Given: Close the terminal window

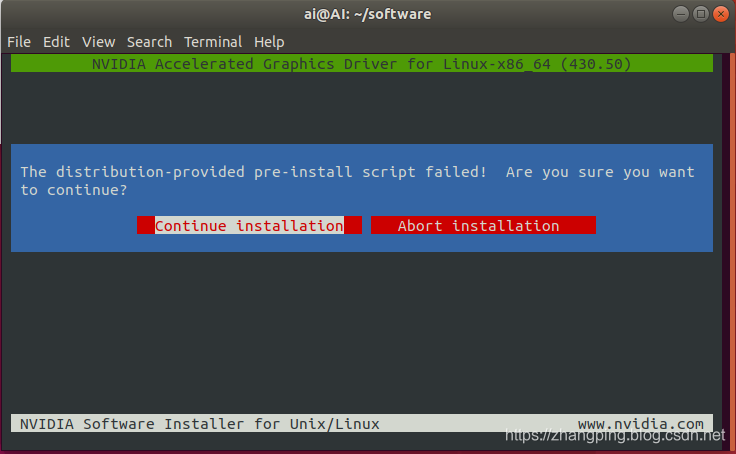Looking at the screenshot, I should coord(721,14).
